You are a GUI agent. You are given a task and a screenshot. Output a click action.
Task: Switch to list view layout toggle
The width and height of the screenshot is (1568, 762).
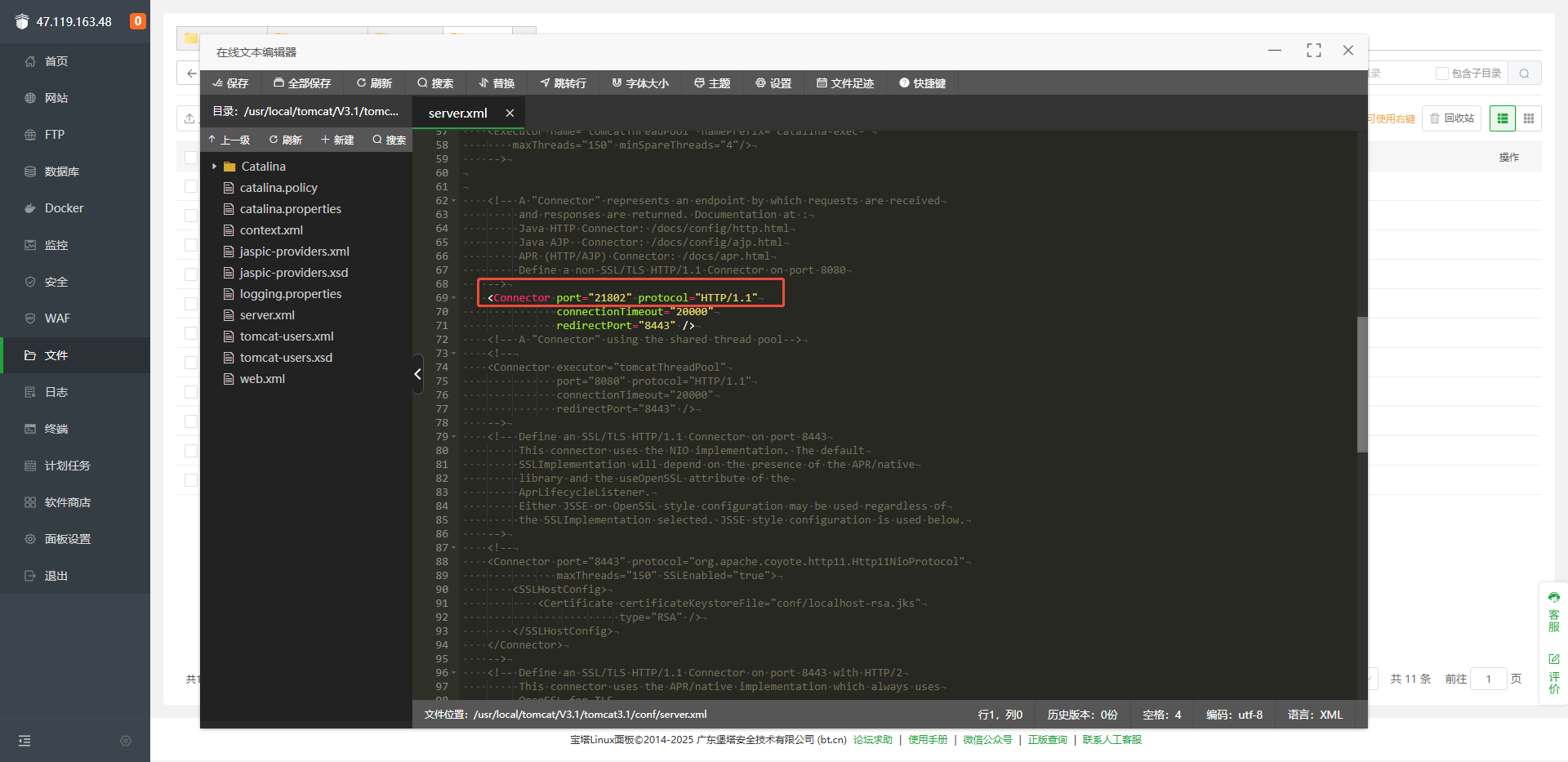pyautogui.click(x=1502, y=118)
